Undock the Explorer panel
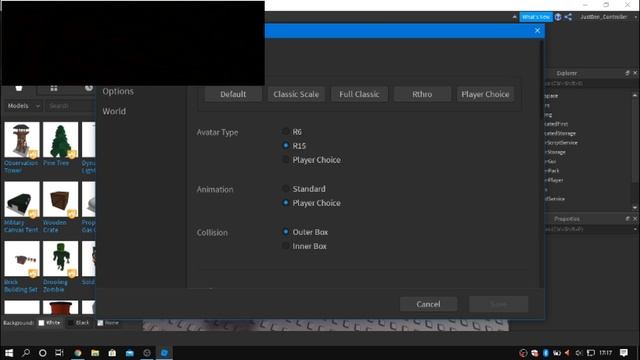Screen dimensions: 640x360 (x=627, y=73)
